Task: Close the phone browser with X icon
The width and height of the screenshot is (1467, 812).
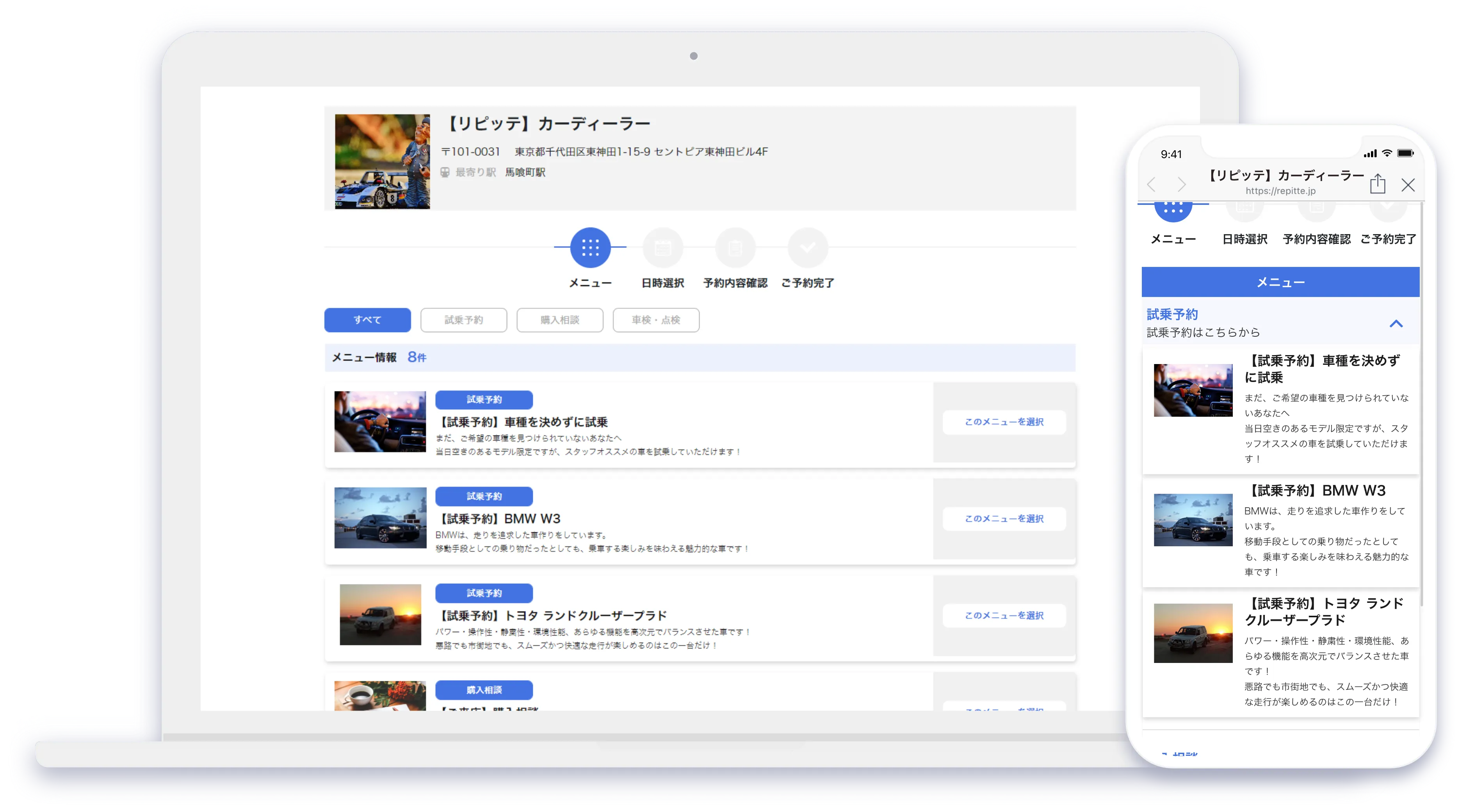Action: coord(1408,185)
